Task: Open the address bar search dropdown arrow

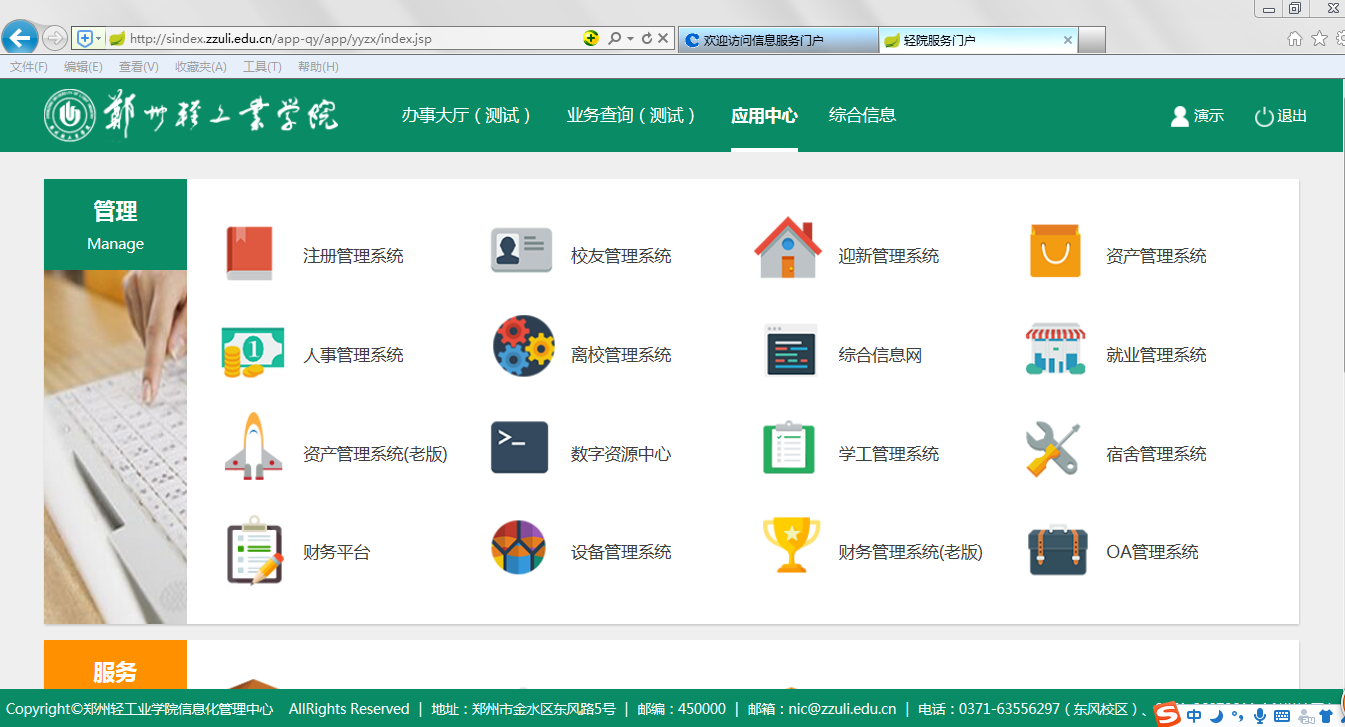Action: coord(630,39)
